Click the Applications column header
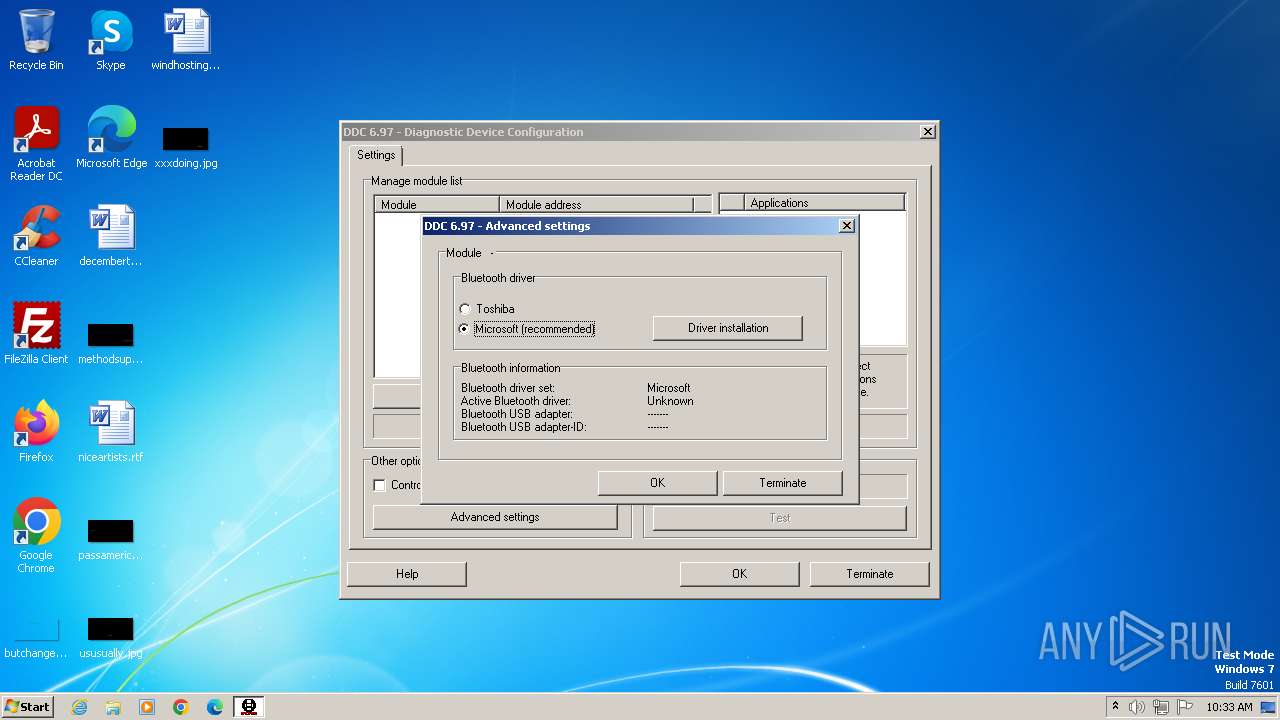 825,203
